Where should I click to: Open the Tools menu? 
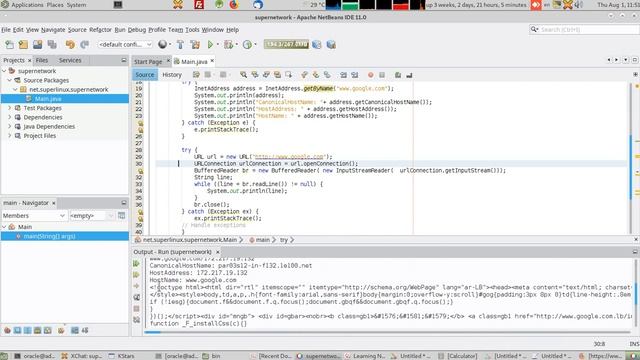point(192,30)
